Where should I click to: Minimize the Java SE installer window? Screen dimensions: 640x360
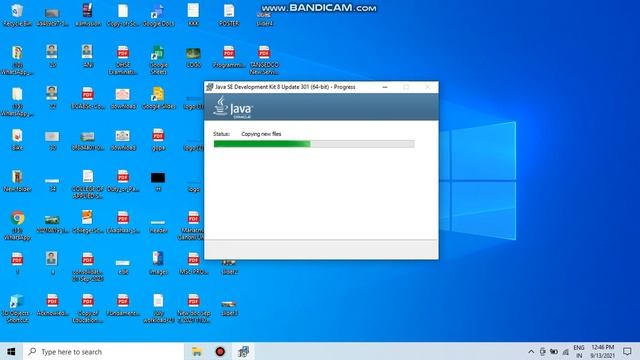(384, 87)
